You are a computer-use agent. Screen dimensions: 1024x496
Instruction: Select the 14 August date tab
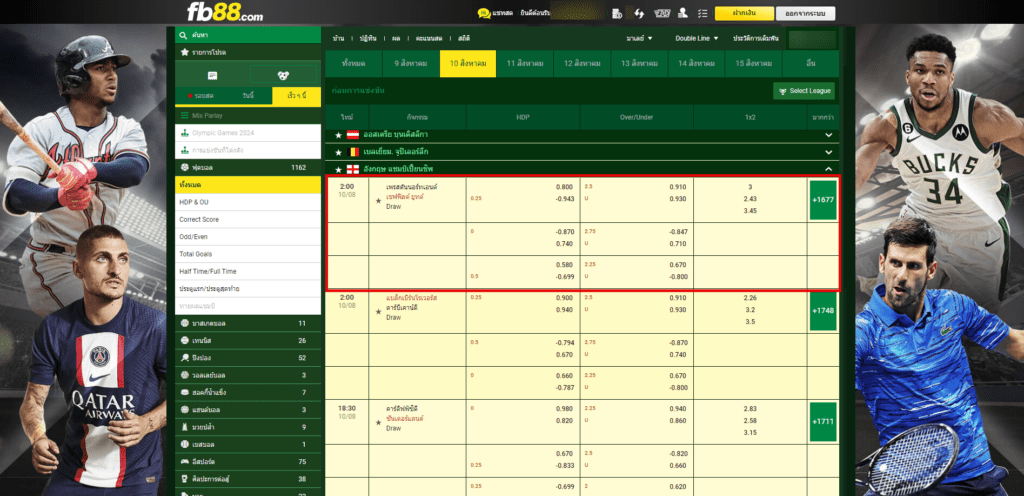point(696,64)
